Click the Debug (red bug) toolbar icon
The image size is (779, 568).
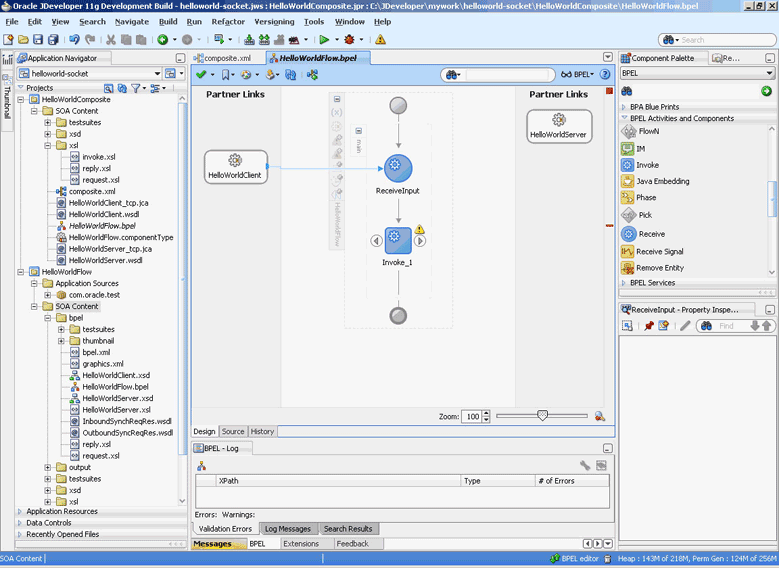tap(348, 40)
